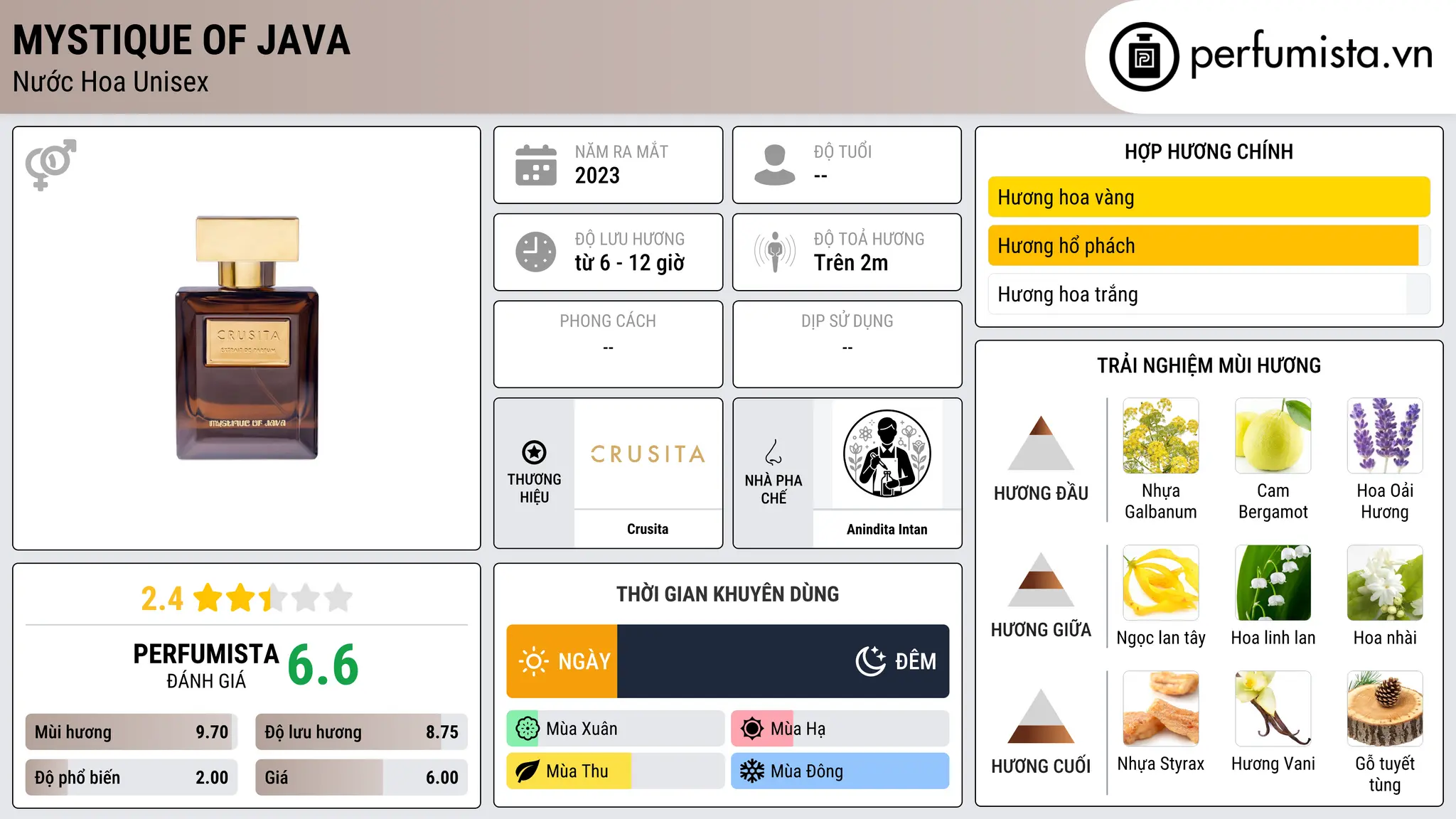Click the MYSTIQUE OF JAVA title
The height and width of the screenshot is (819, 1456).
click(181, 40)
